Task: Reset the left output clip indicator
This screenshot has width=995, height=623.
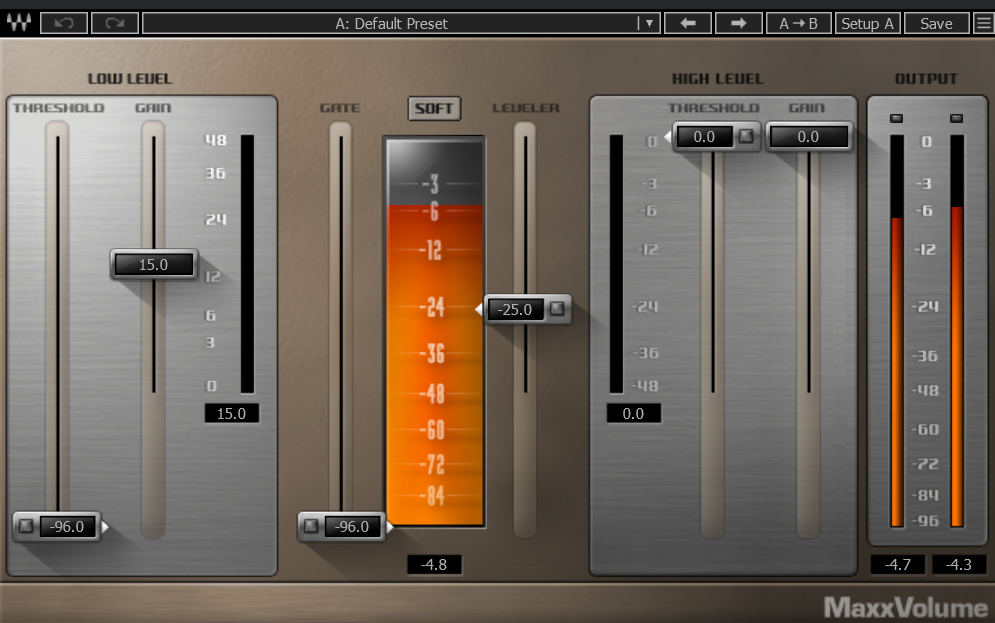Action: coord(897,119)
